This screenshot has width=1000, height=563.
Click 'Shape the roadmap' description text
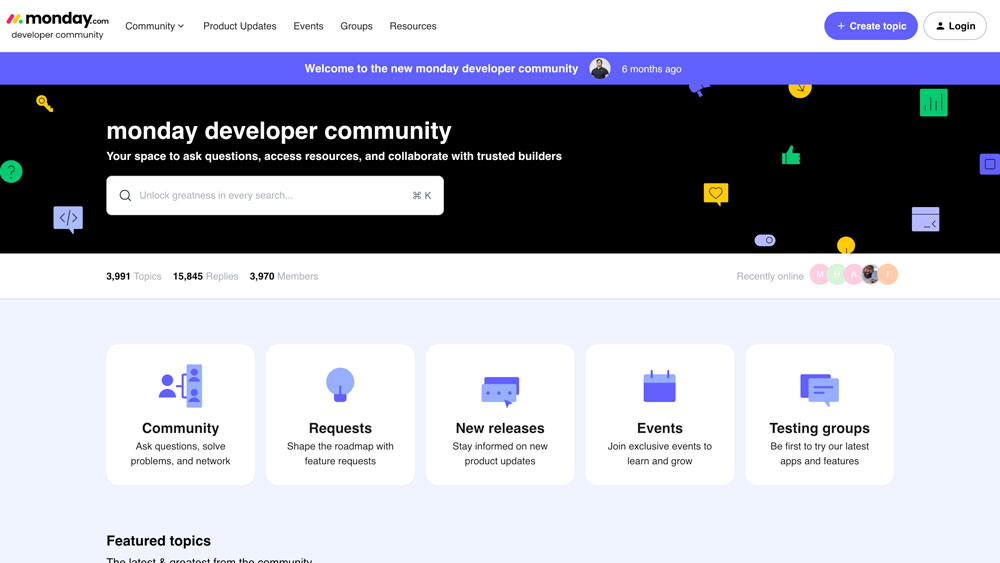pos(340,453)
